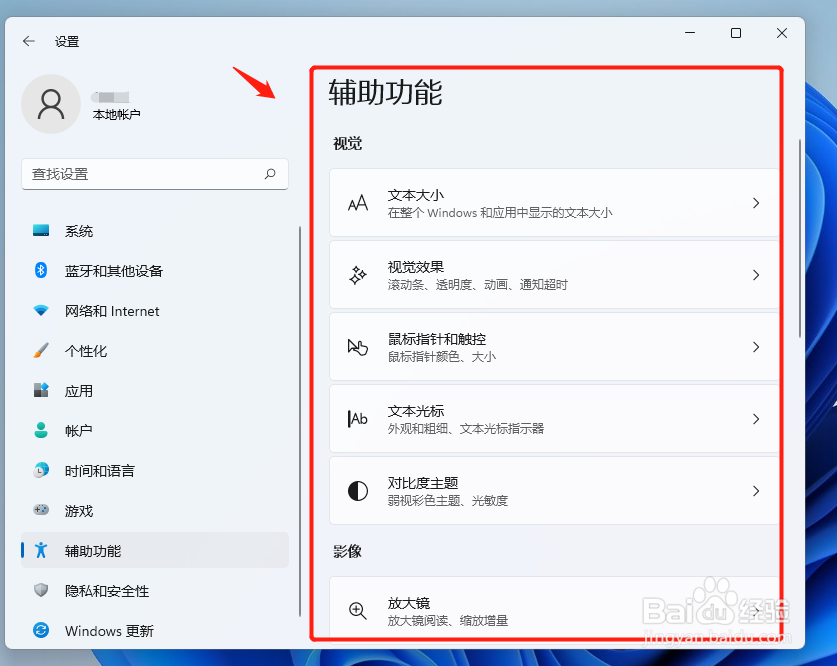Click the AA icon for 文本大小
Viewport: 837px width, 666px height.
coord(358,203)
